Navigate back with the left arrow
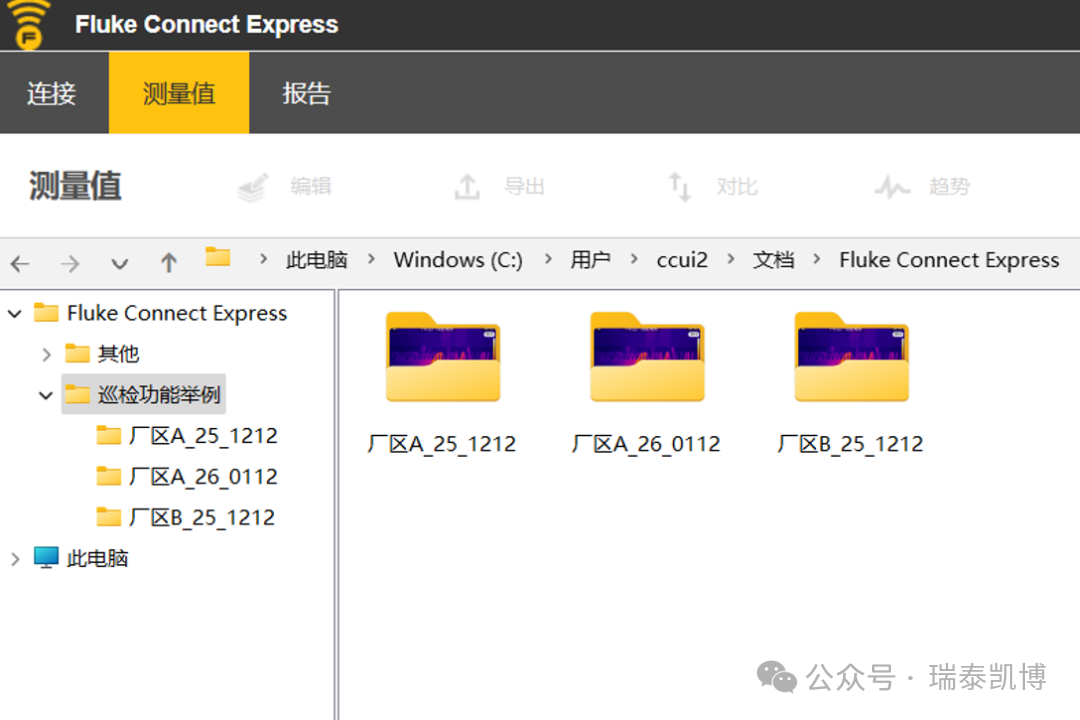 (x=20, y=264)
